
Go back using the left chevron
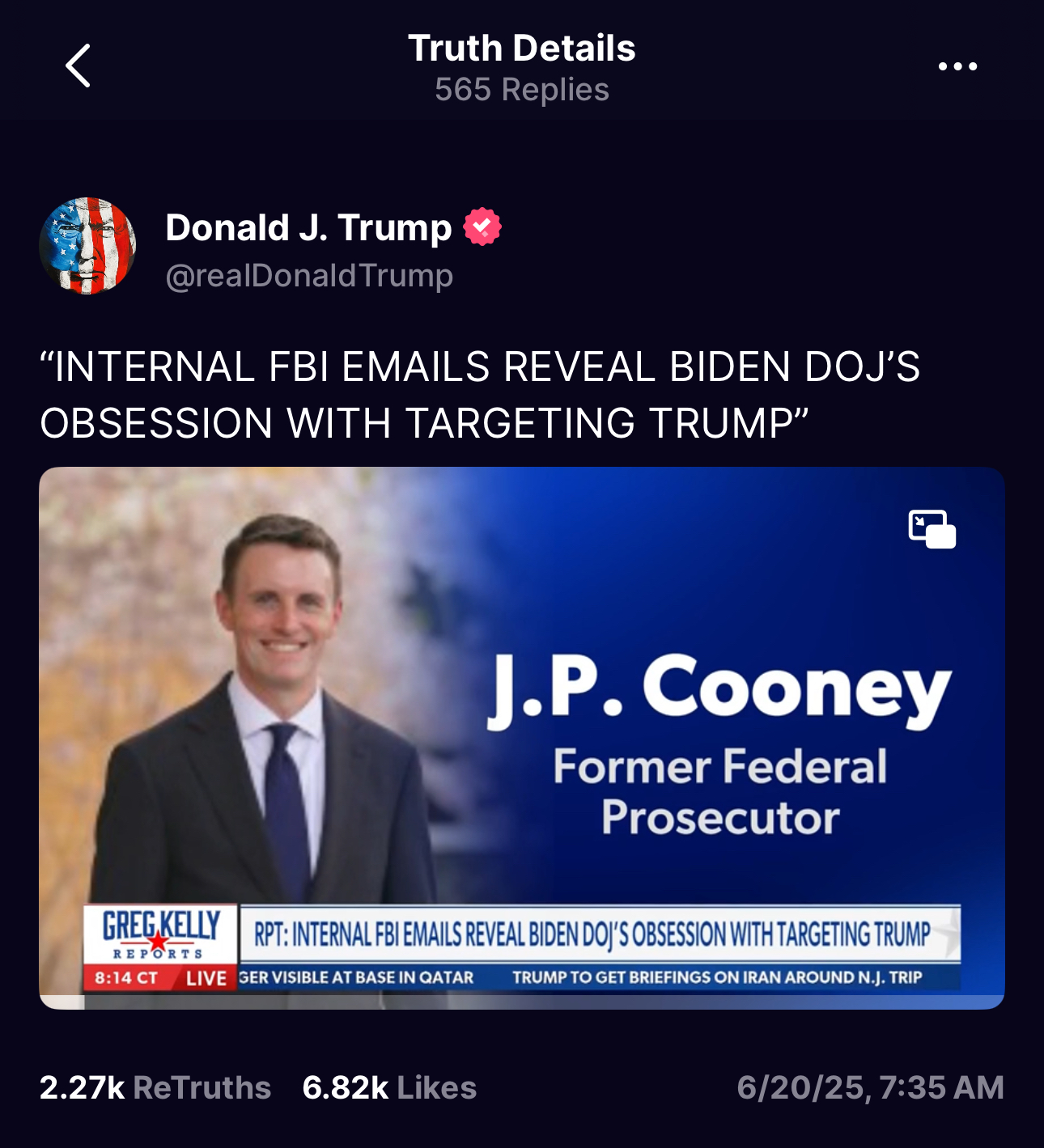point(78,66)
